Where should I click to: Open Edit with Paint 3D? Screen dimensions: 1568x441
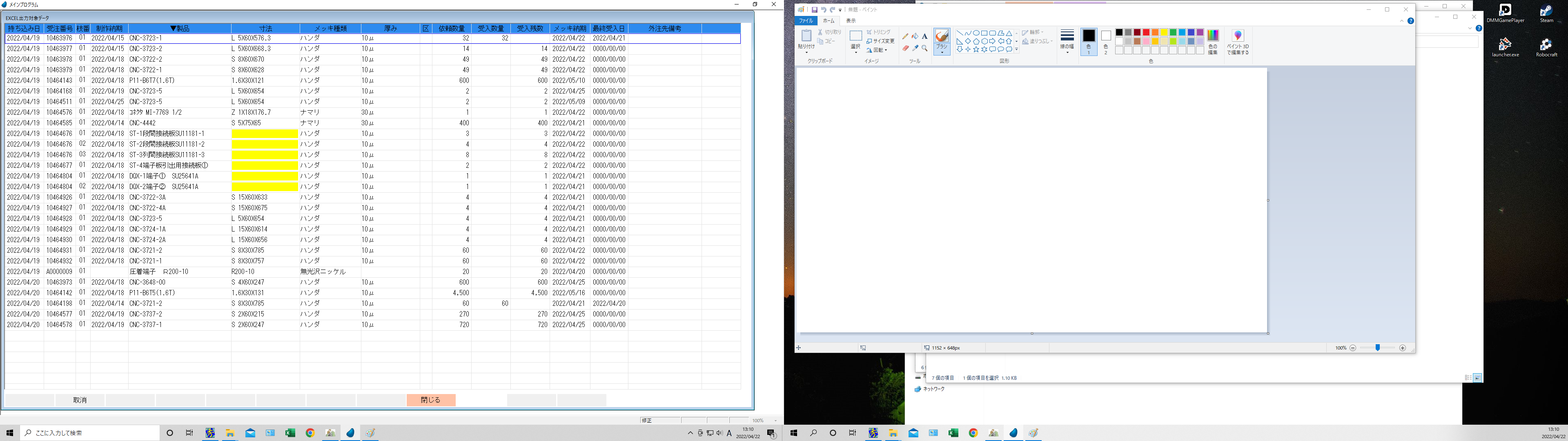pos(1238,42)
